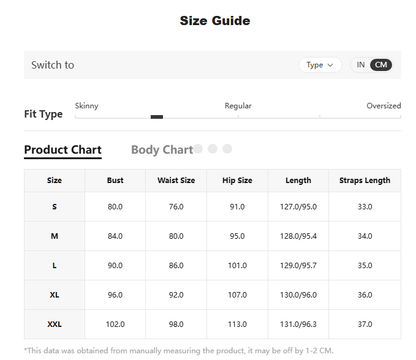Click the Type dropdown chevron arrow
This screenshot has width=416, height=360.
coord(330,65)
